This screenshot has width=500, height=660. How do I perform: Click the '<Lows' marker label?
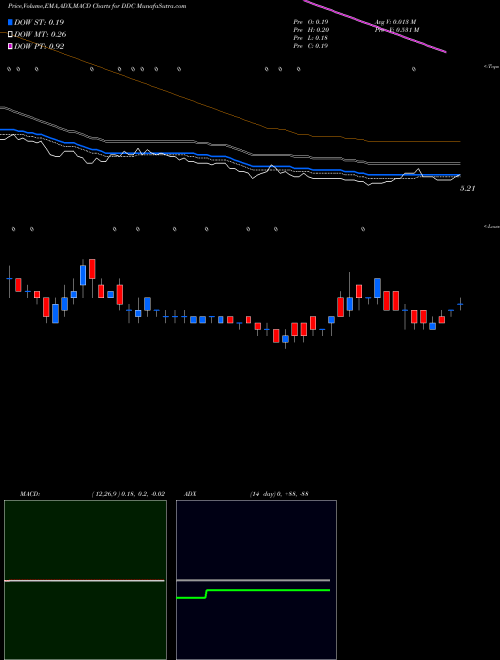(x=492, y=226)
